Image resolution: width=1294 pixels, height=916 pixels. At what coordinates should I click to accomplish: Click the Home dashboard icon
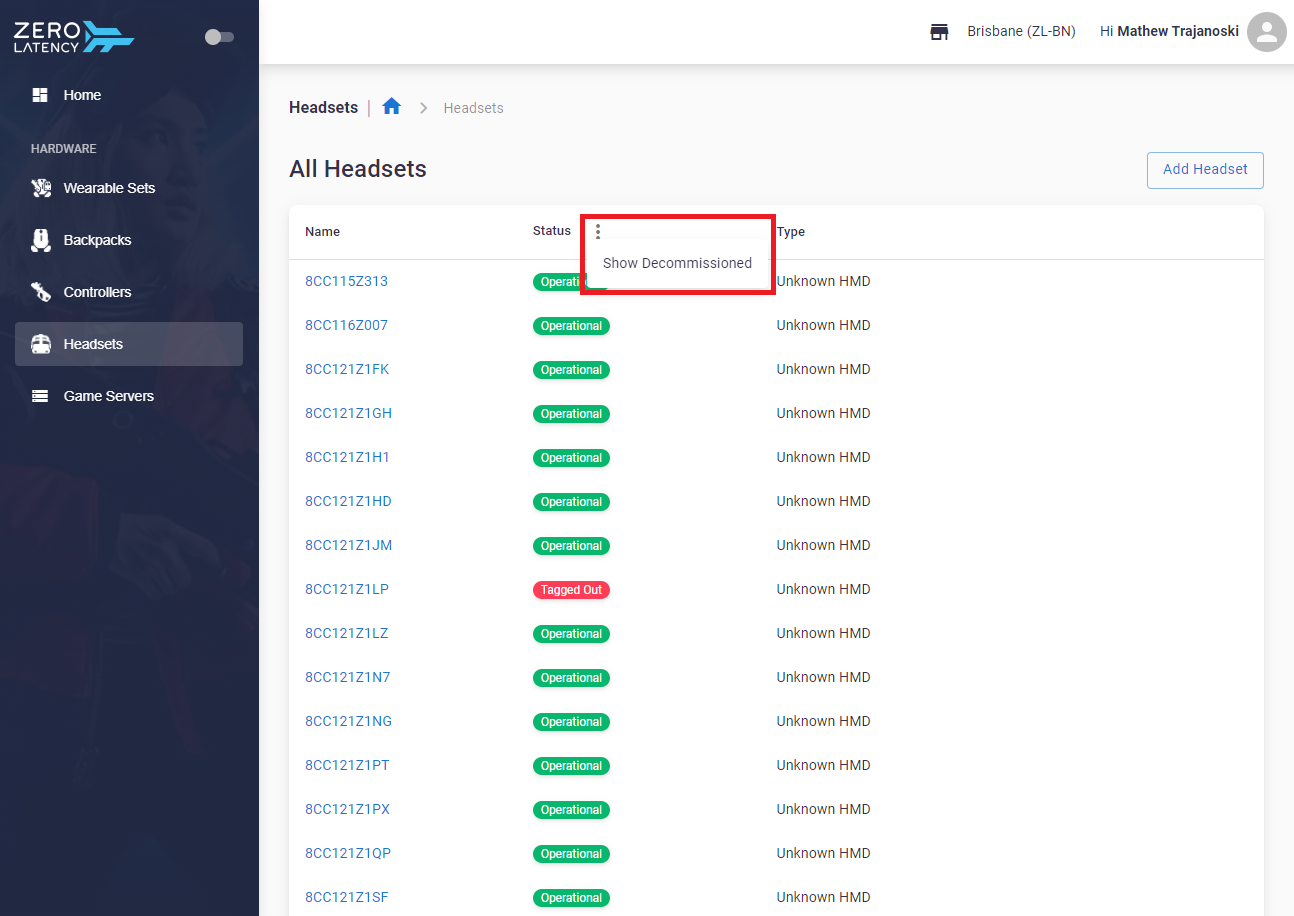40,95
